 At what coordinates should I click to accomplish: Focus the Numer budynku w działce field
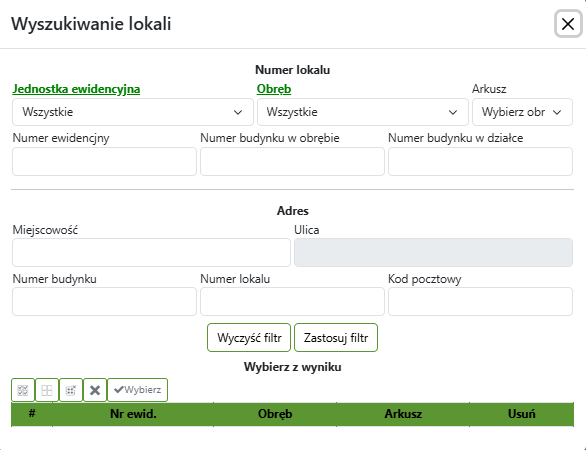[x=480, y=161]
